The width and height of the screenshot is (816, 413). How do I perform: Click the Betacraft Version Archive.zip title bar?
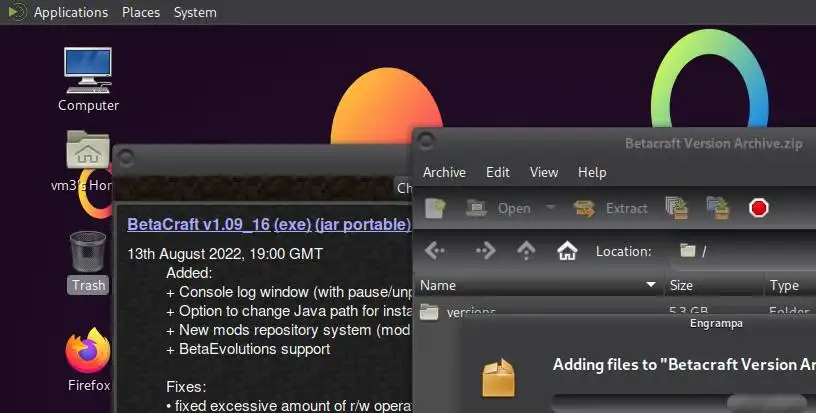pos(713,144)
